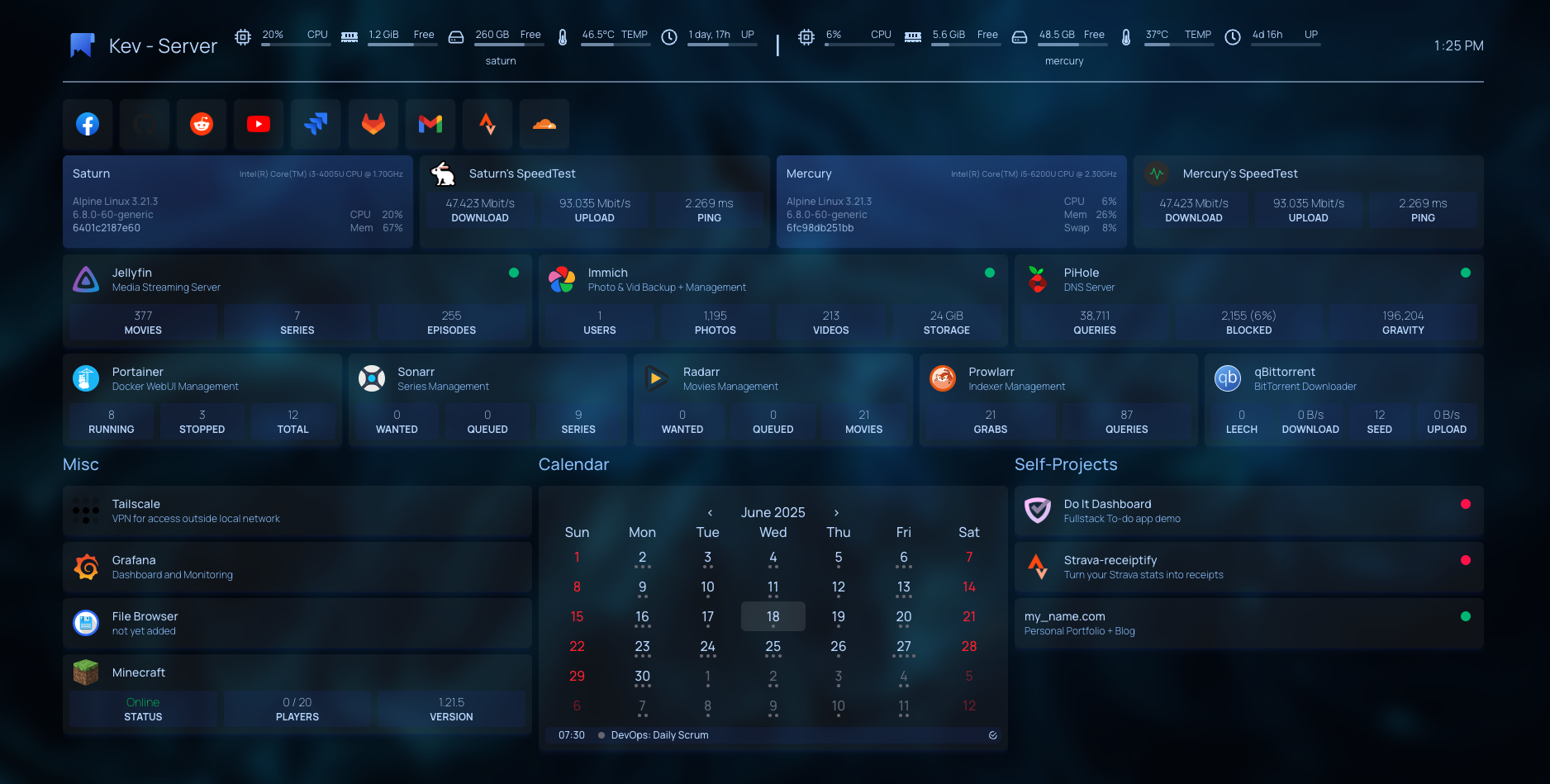
Task: Click the qBittorrent downloader icon
Action: click(1227, 378)
